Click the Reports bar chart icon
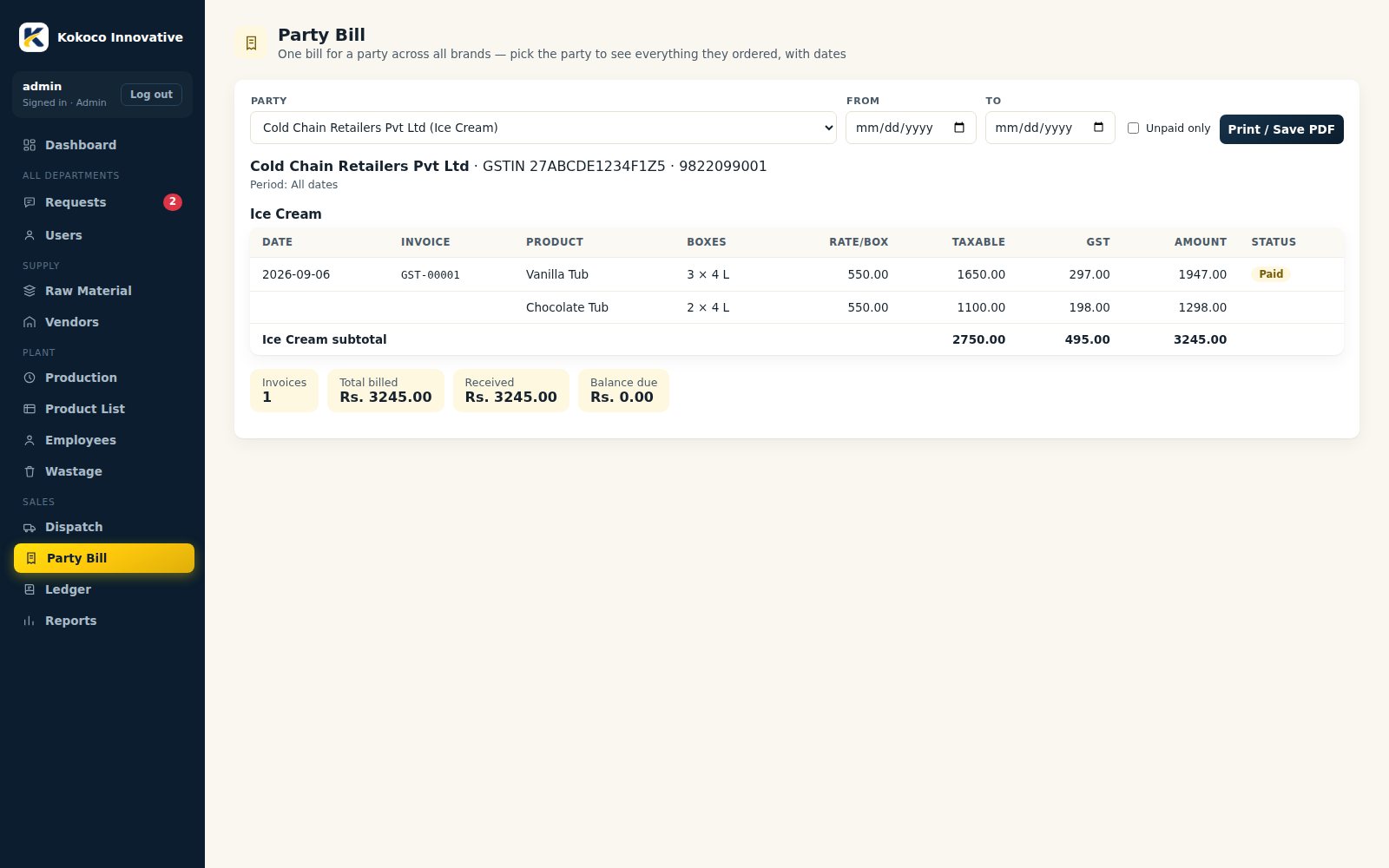1389x868 pixels. click(x=30, y=621)
